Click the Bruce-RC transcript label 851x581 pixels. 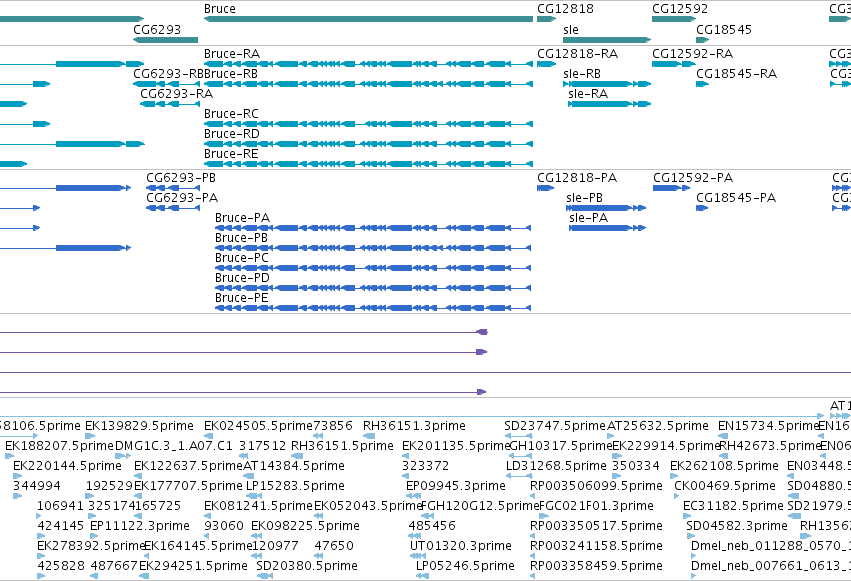[x=231, y=114]
